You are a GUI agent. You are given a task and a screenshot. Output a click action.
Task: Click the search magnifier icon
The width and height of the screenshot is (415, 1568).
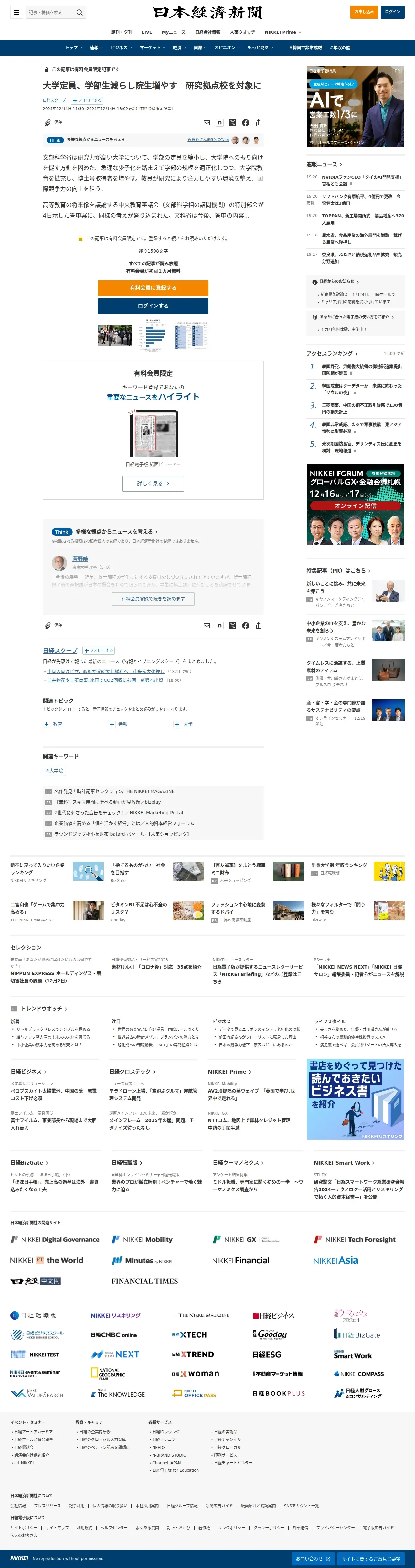[79, 12]
